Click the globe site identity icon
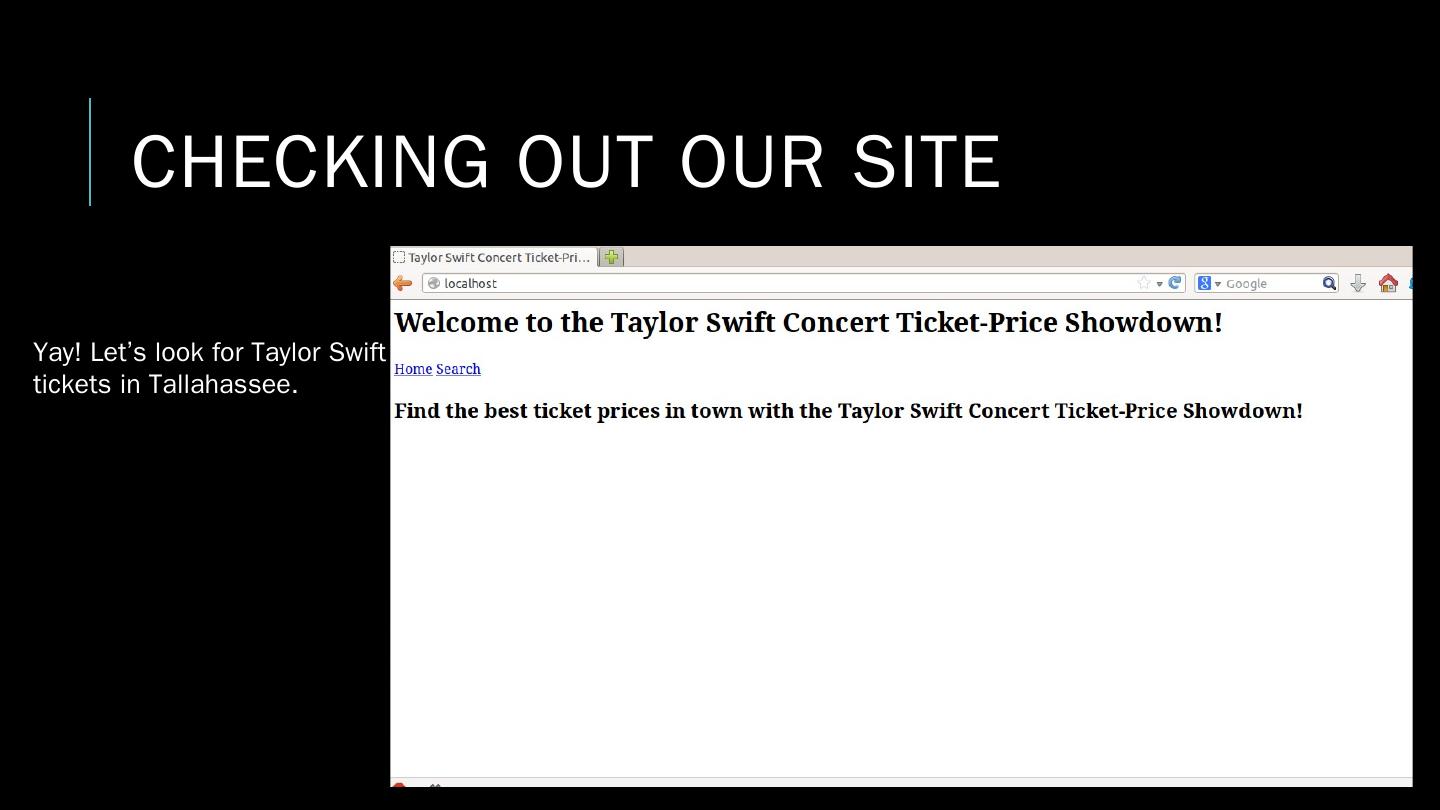Screen dimensions: 1440x810 coord(434,283)
